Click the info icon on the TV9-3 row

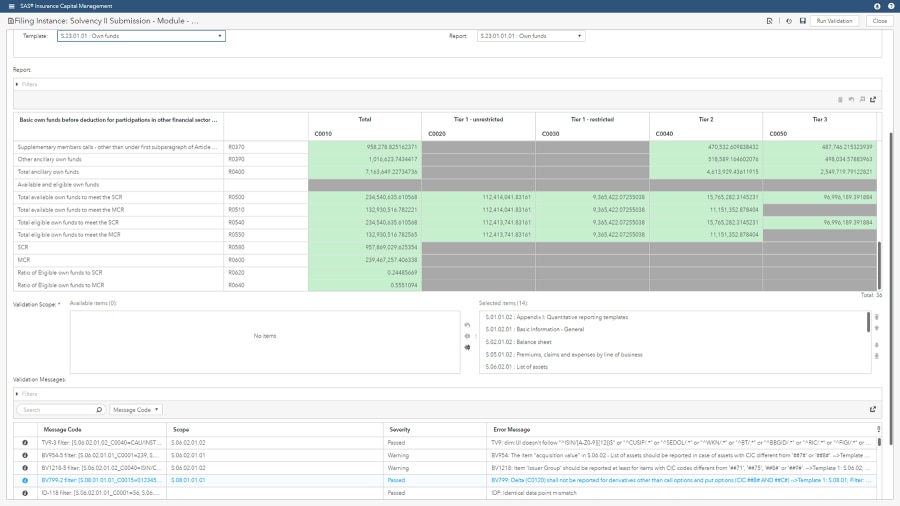click(x=25, y=443)
